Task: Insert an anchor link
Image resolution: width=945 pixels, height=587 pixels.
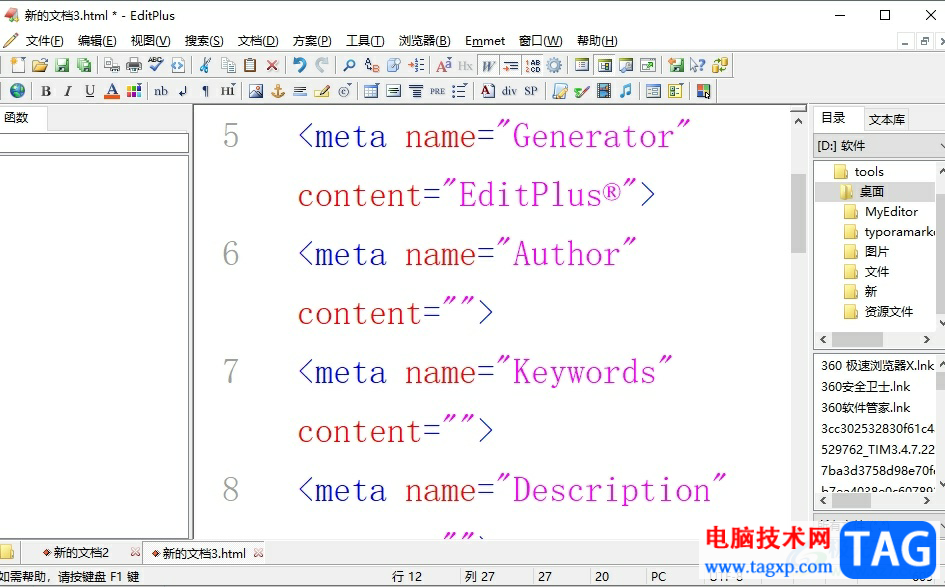Action: click(x=277, y=91)
